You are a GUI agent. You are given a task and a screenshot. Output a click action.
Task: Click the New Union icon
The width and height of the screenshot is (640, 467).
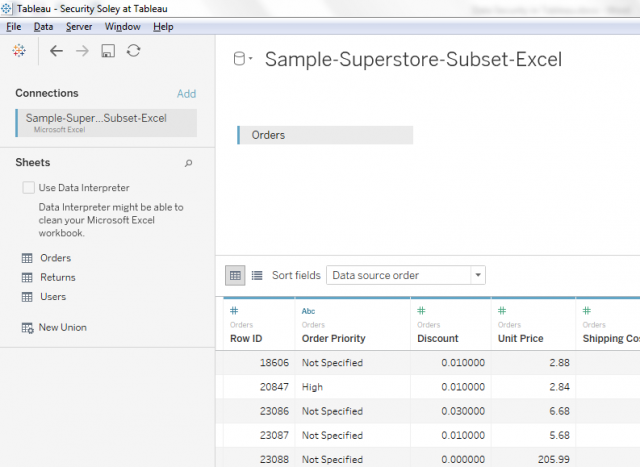tap(27, 328)
